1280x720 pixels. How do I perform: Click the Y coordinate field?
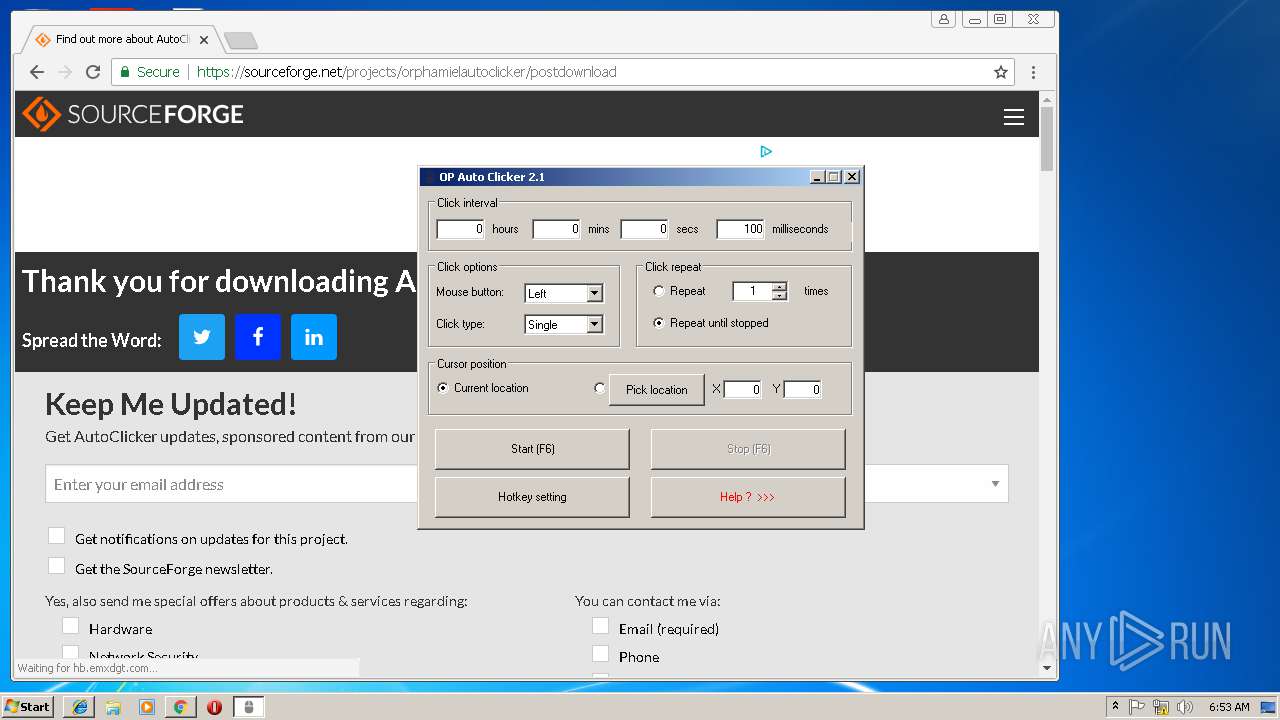tap(802, 389)
